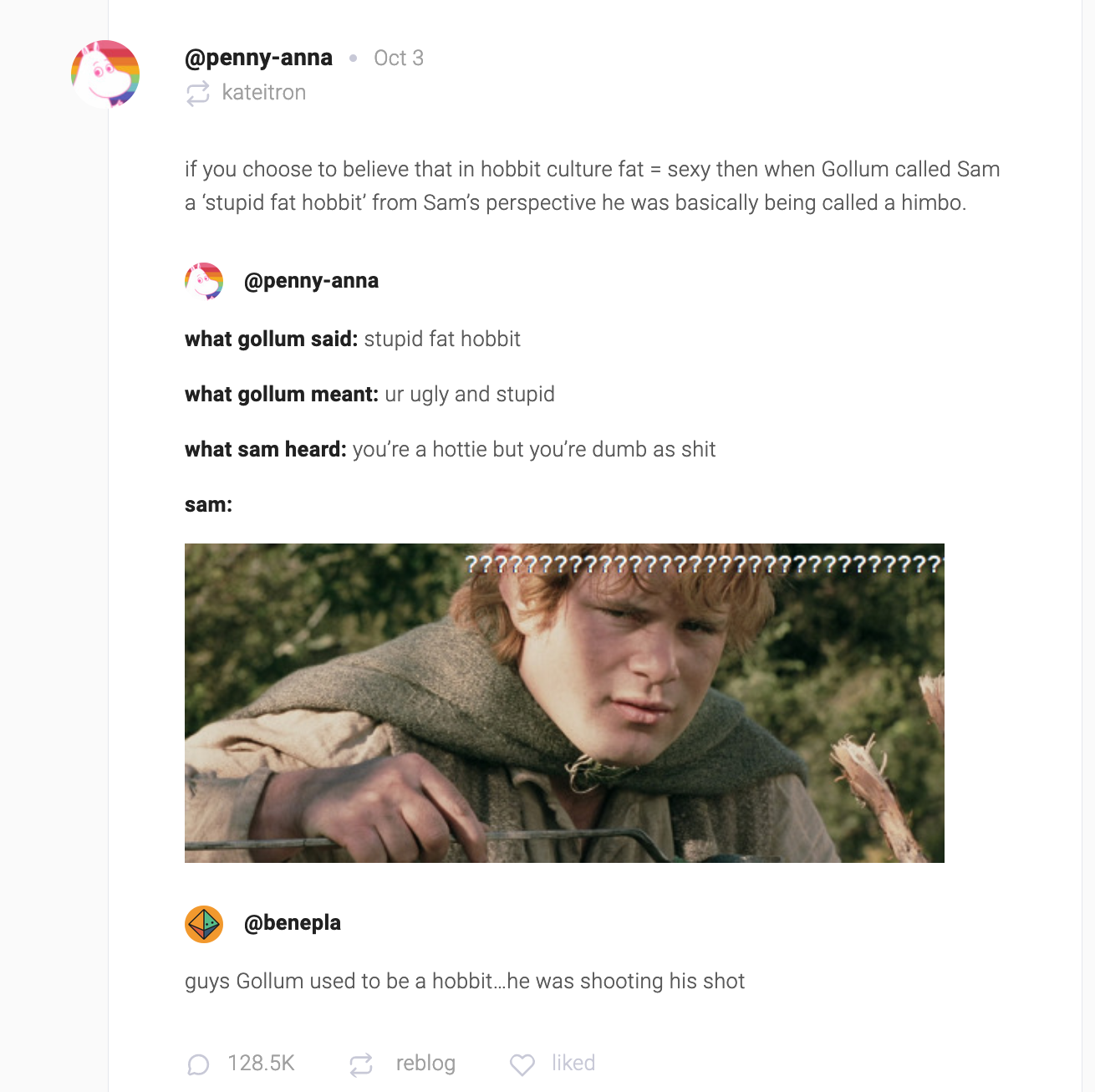
Task: Visit the @benepla blog link
Action: (293, 923)
